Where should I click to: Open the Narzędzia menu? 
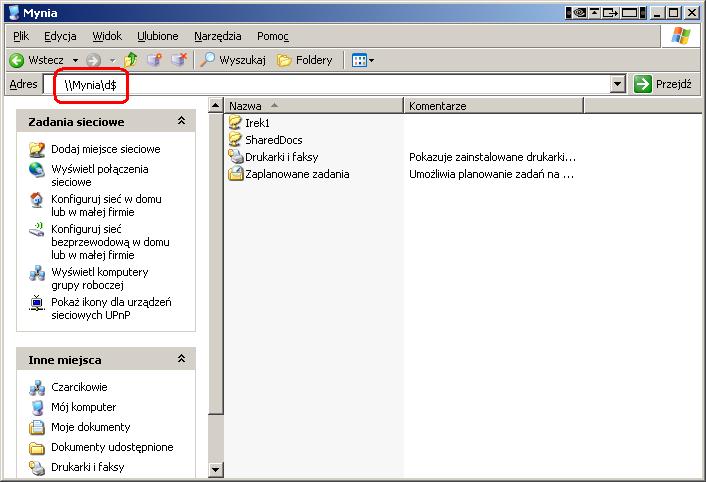(217, 36)
